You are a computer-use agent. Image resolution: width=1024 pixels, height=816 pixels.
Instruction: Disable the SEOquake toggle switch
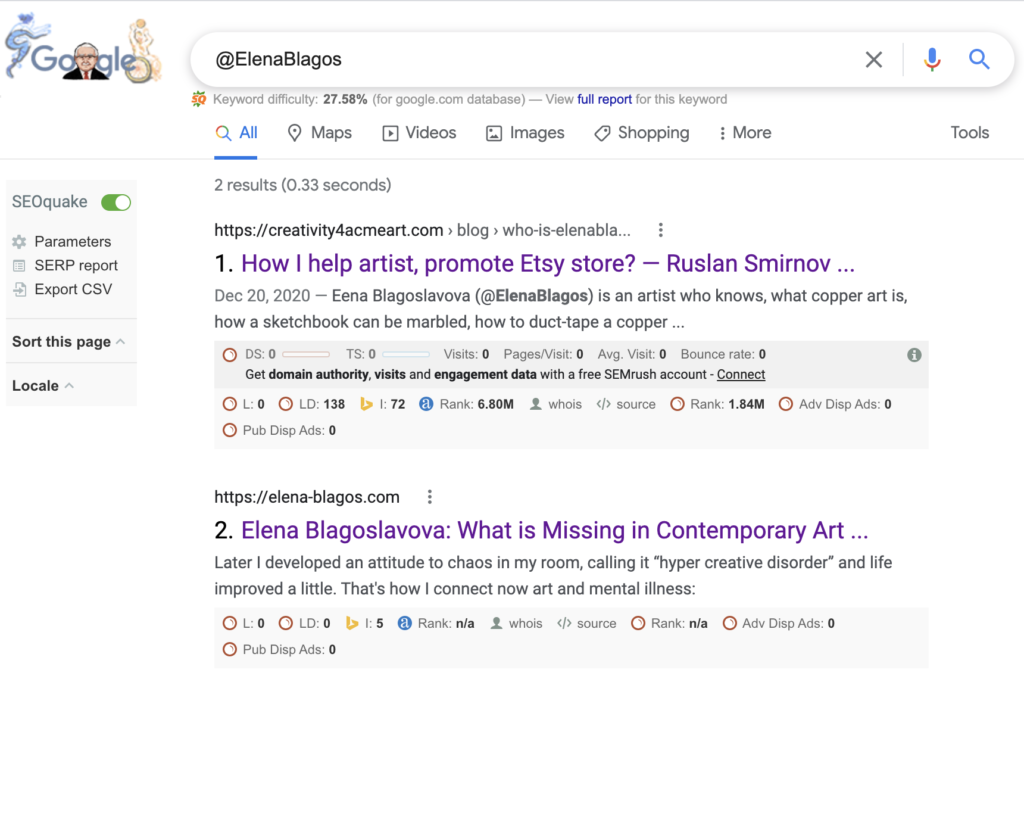click(x=116, y=202)
